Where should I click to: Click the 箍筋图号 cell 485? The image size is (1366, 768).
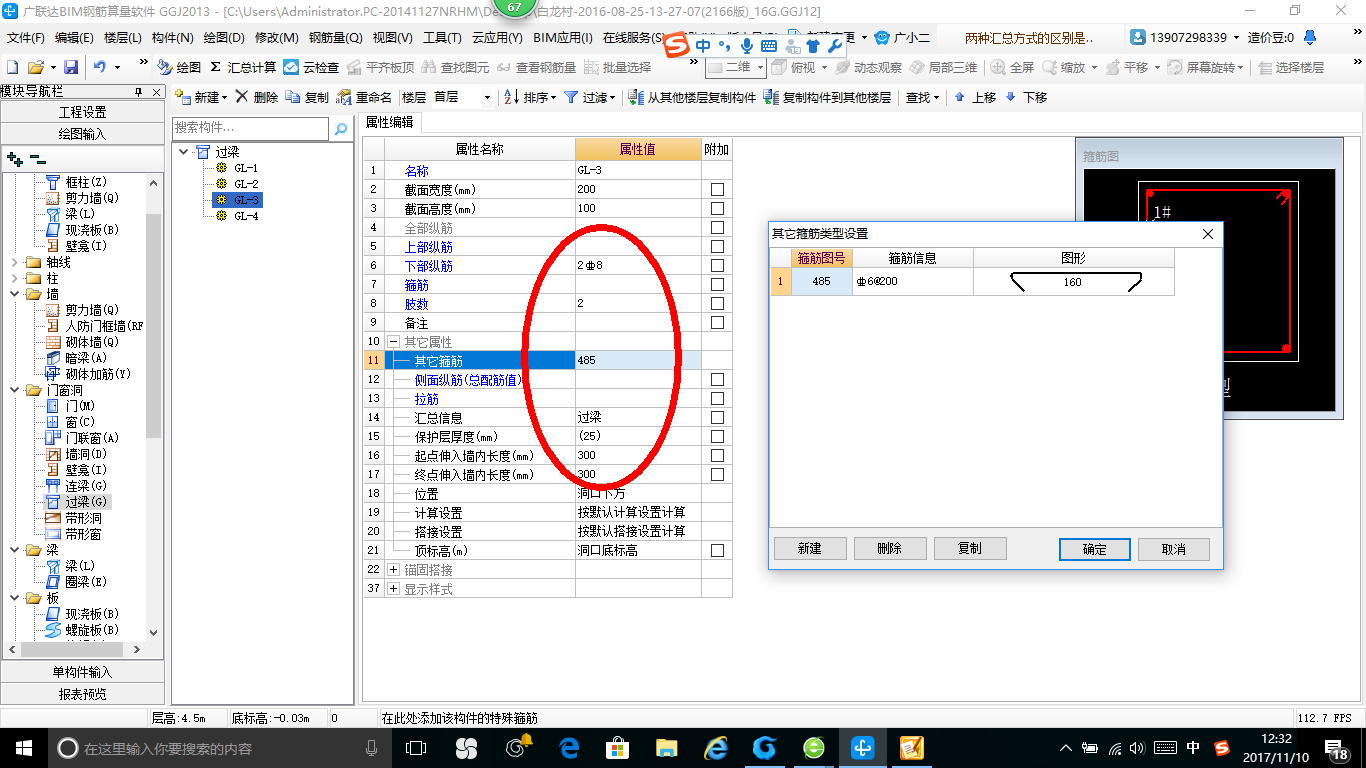pos(821,282)
